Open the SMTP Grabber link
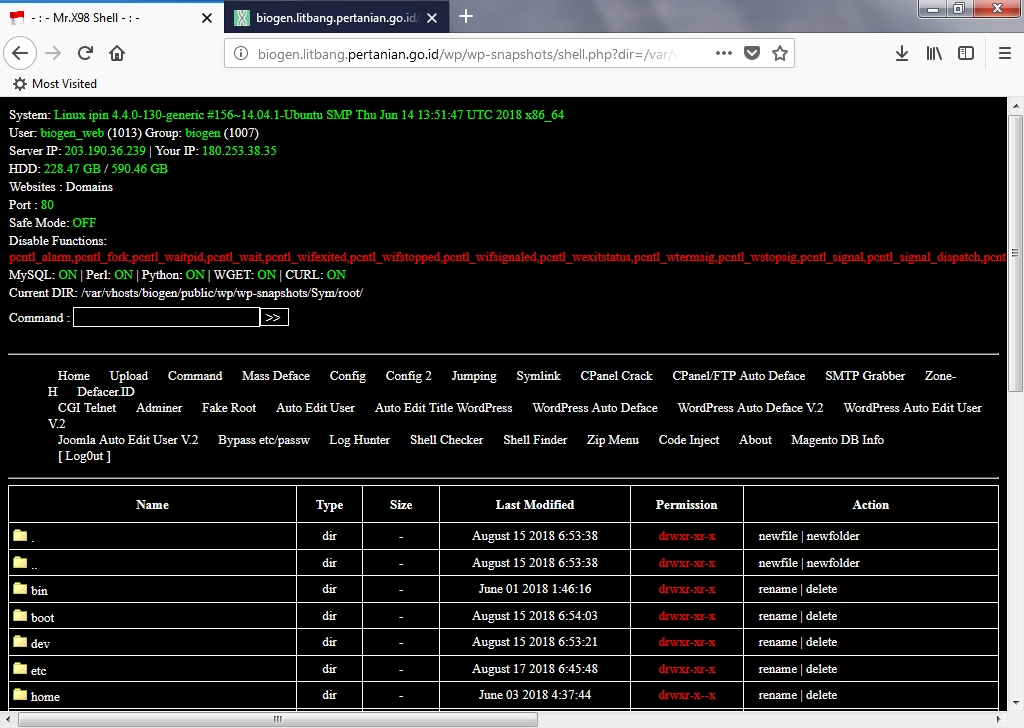This screenshot has width=1024, height=728. point(865,375)
